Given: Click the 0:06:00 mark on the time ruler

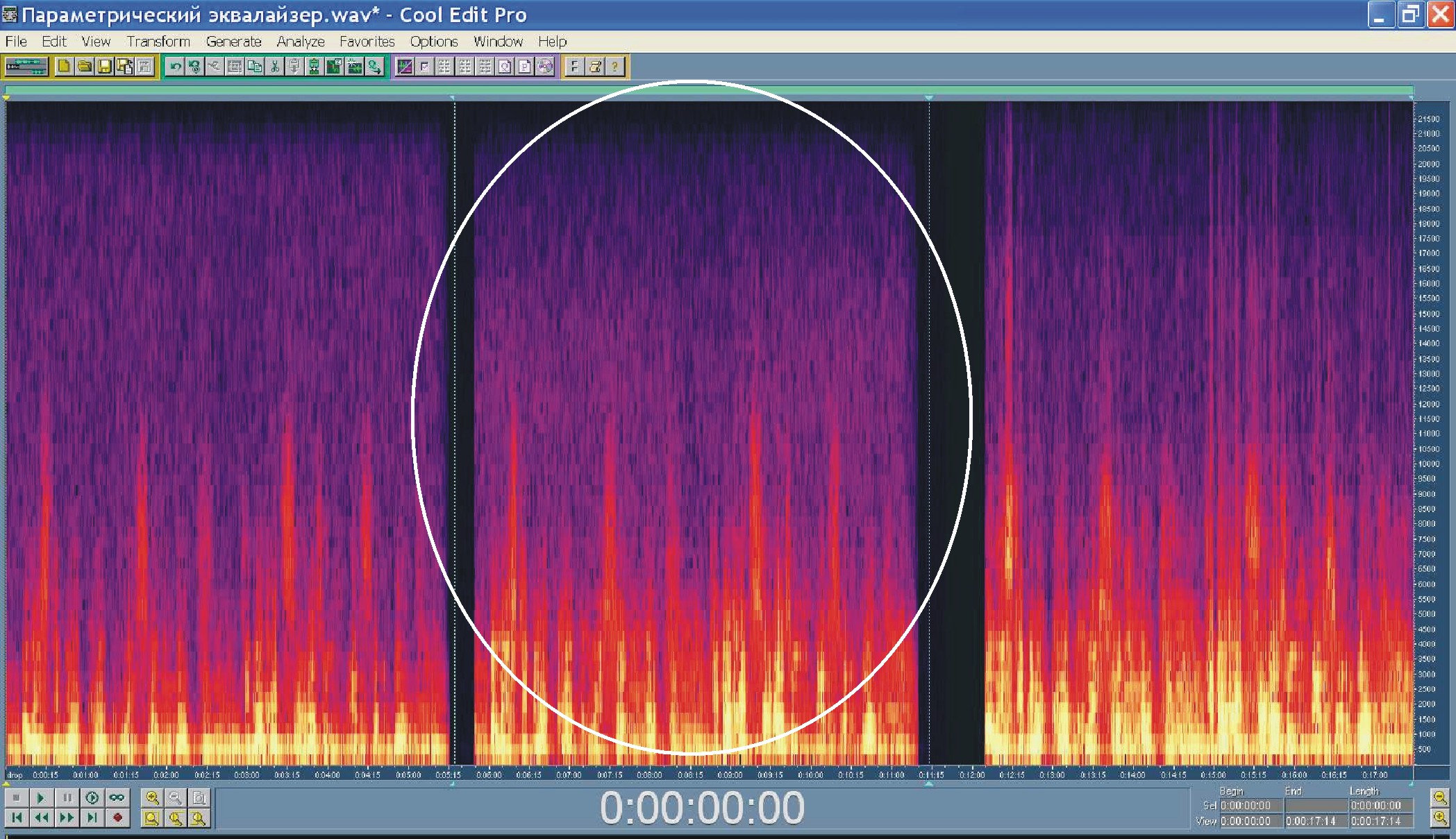Looking at the screenshot, I should click(x=489, y=774).
